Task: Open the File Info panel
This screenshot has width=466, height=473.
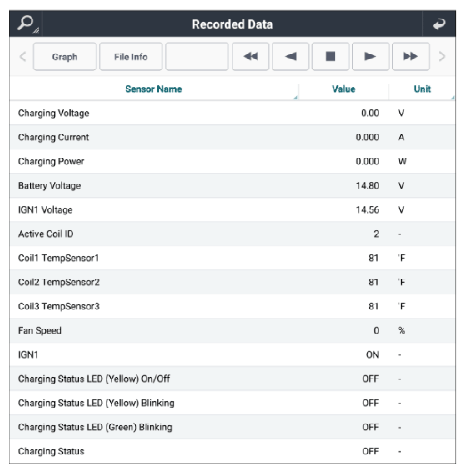Action: pos(131,56)
